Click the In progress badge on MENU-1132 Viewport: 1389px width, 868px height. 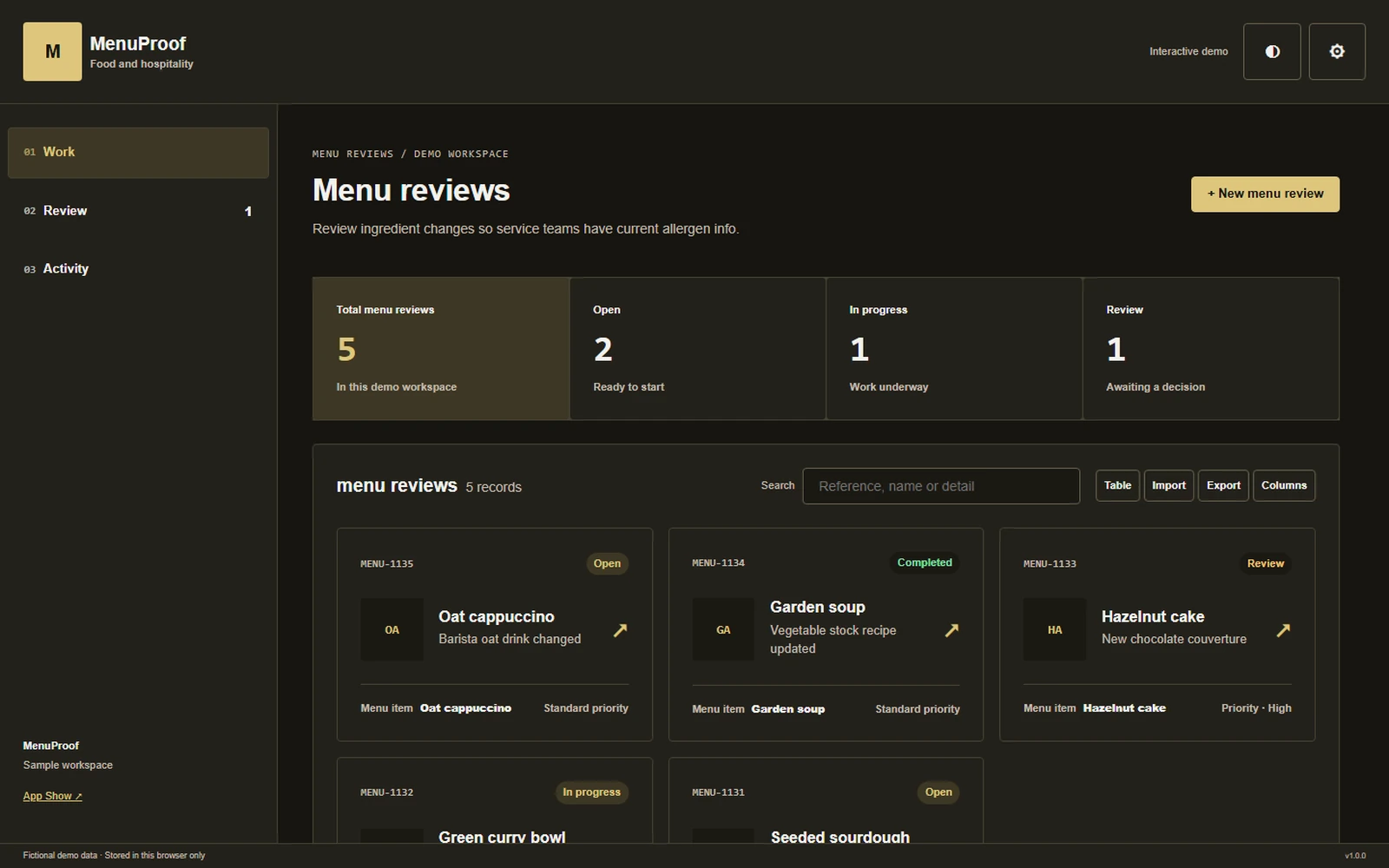pos(591,792)
